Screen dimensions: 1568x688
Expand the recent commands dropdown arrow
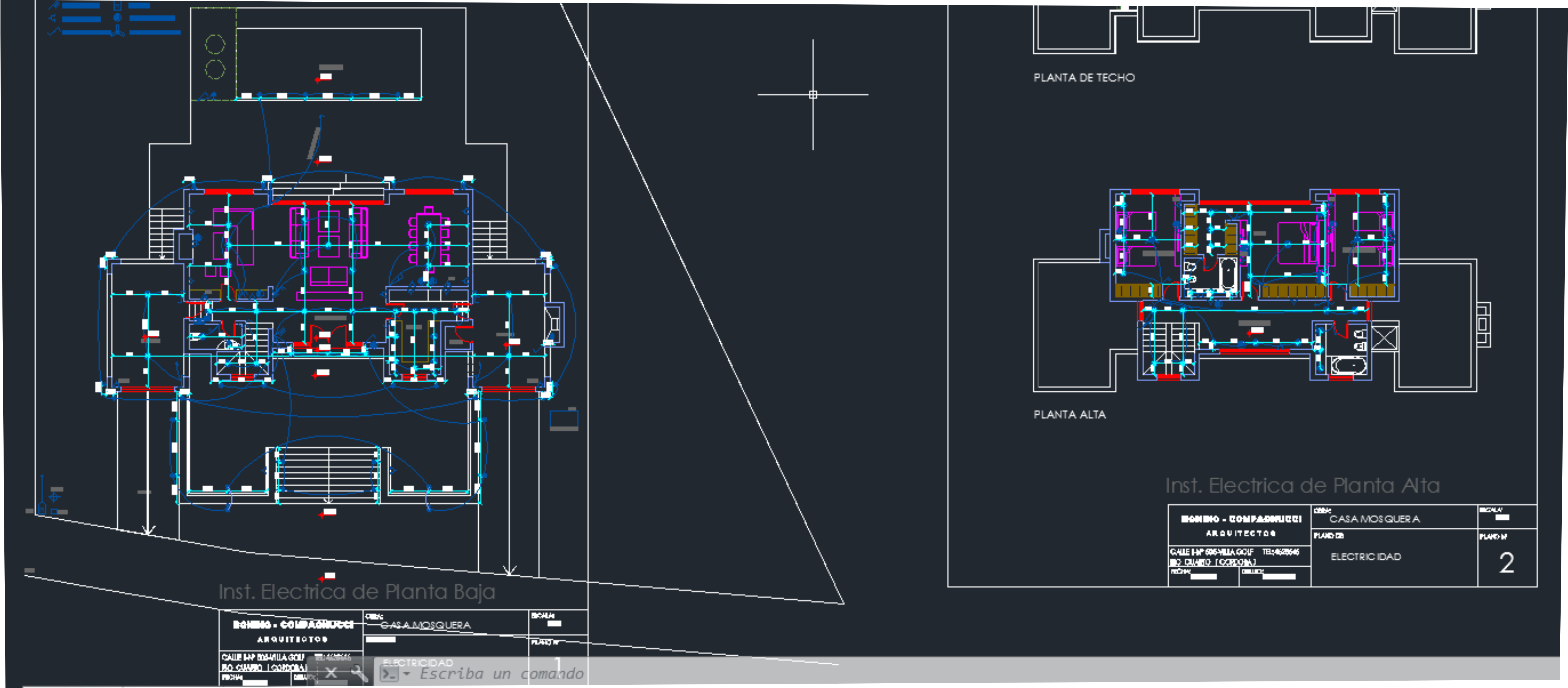tap(407, 674)
